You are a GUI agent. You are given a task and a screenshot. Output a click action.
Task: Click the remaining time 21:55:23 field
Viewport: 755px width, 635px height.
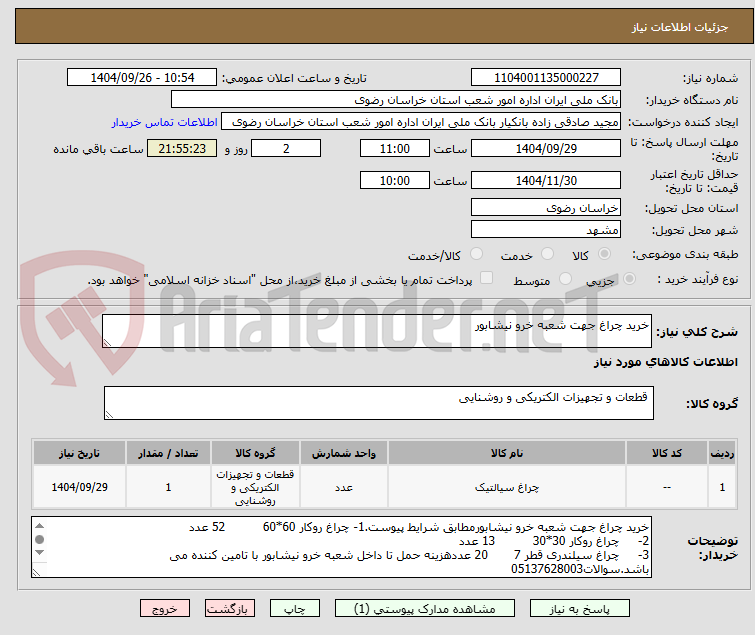[182, 148]
